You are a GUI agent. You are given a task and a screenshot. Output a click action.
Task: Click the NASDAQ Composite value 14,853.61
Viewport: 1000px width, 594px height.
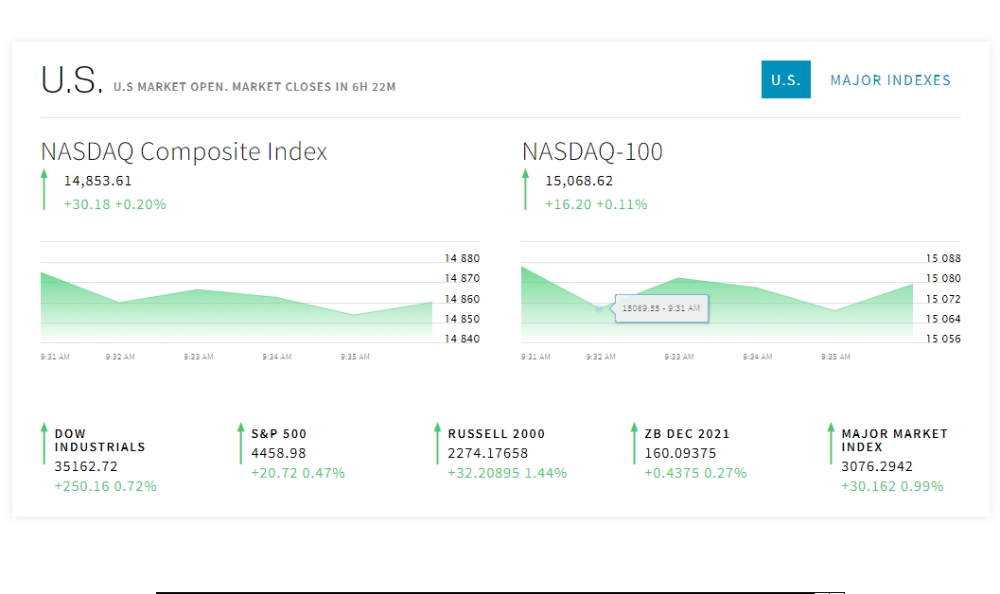(x=98, y=181)
